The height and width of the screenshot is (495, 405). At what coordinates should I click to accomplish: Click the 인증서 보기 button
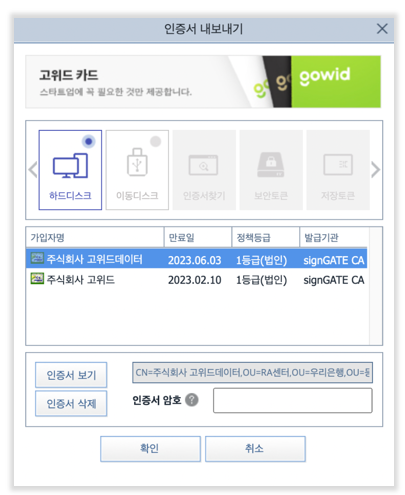click(71, 375)
